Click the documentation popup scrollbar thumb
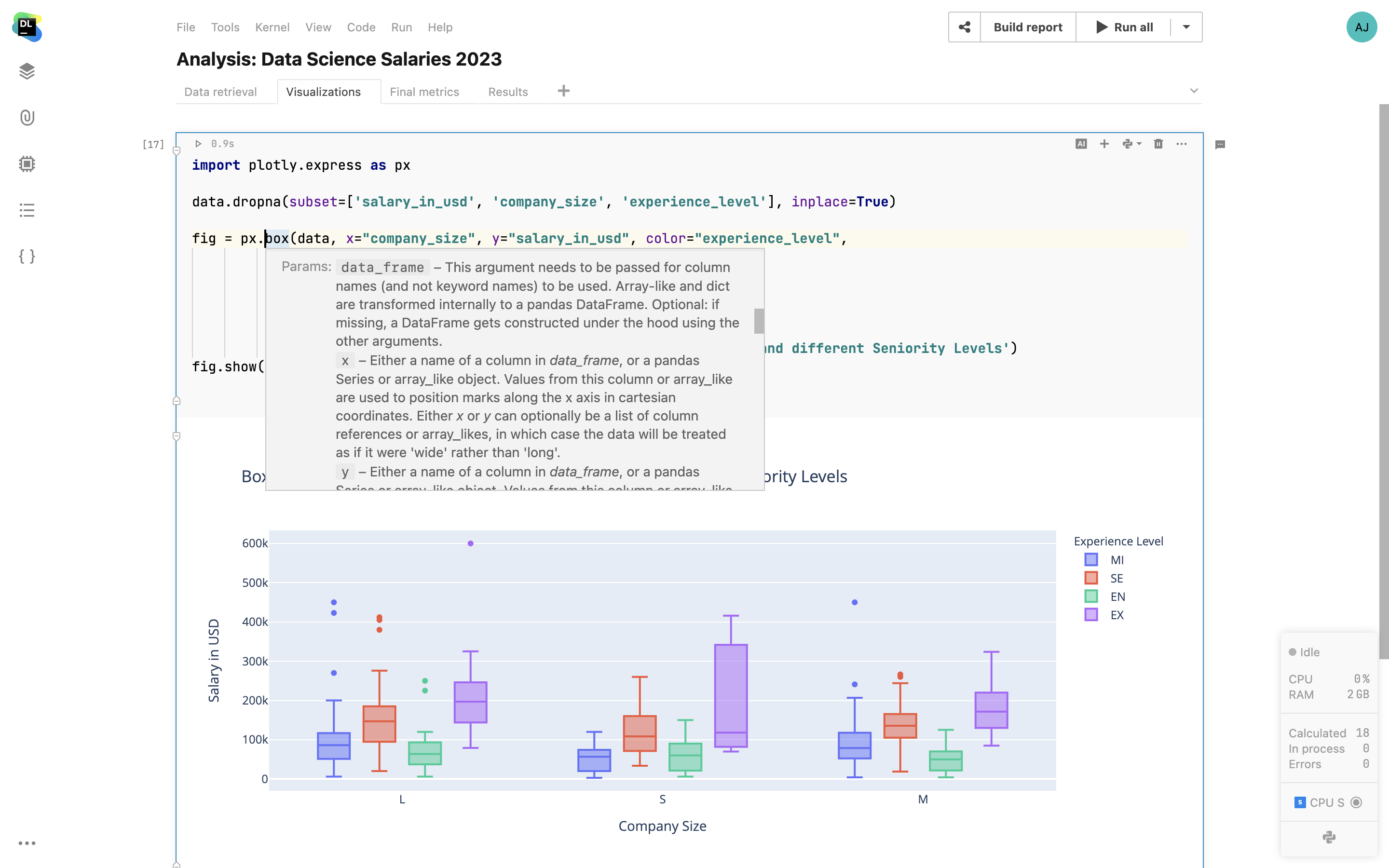The width and height of the screenshot is (1389, 868). point(759,321)
